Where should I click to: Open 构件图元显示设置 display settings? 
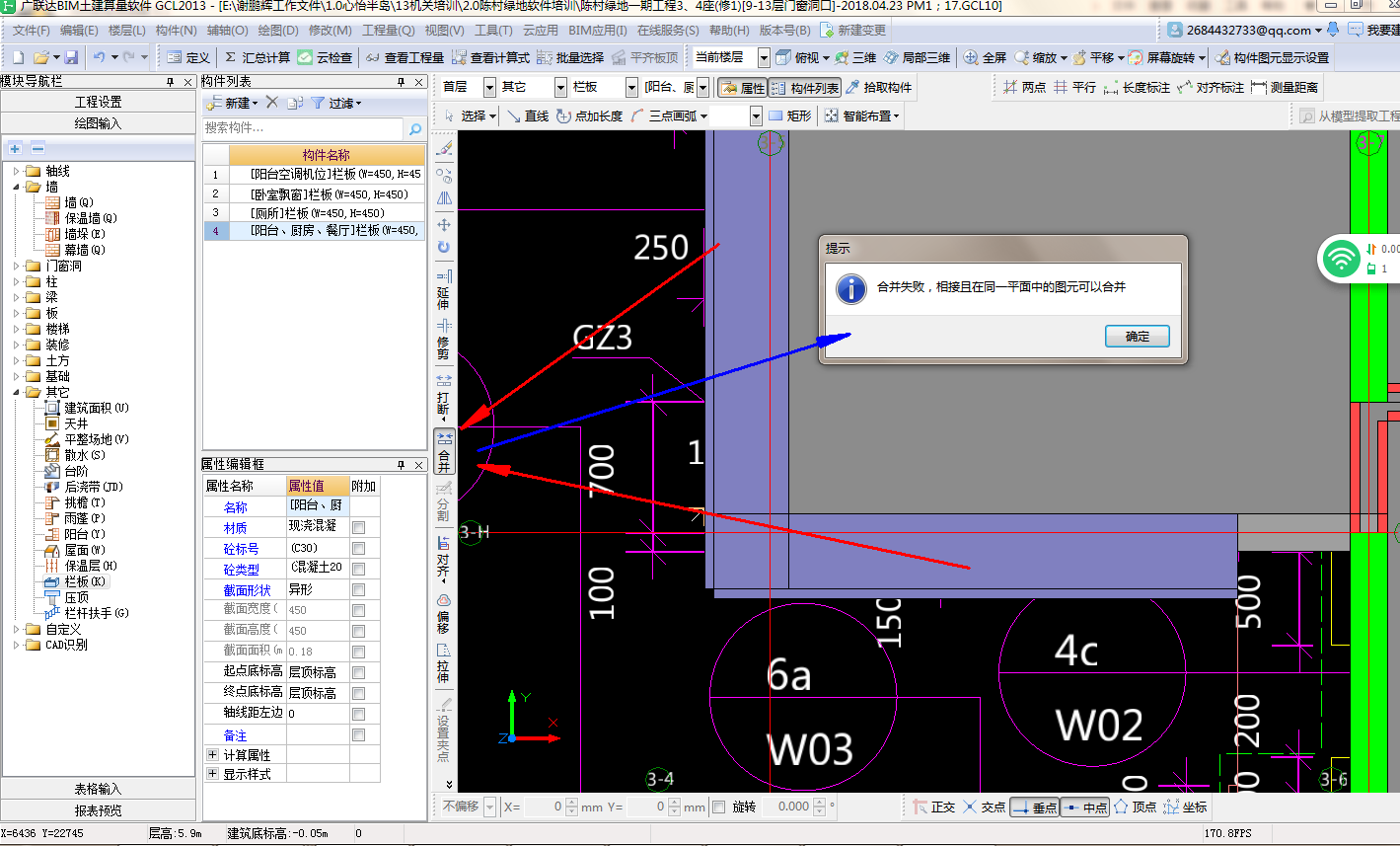point(1272,57)
